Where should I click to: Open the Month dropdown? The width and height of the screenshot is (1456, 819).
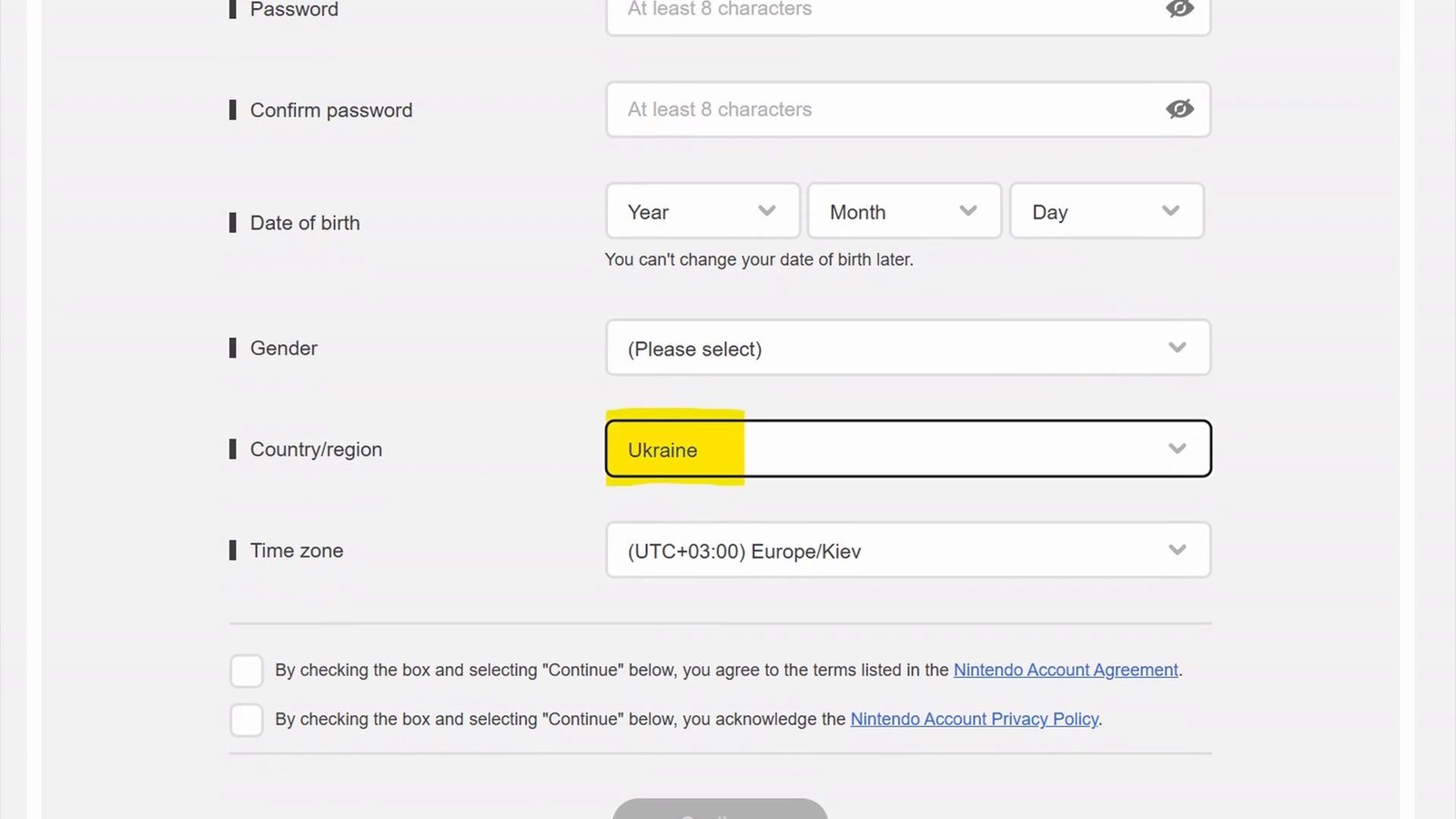(x=905, y=211)
